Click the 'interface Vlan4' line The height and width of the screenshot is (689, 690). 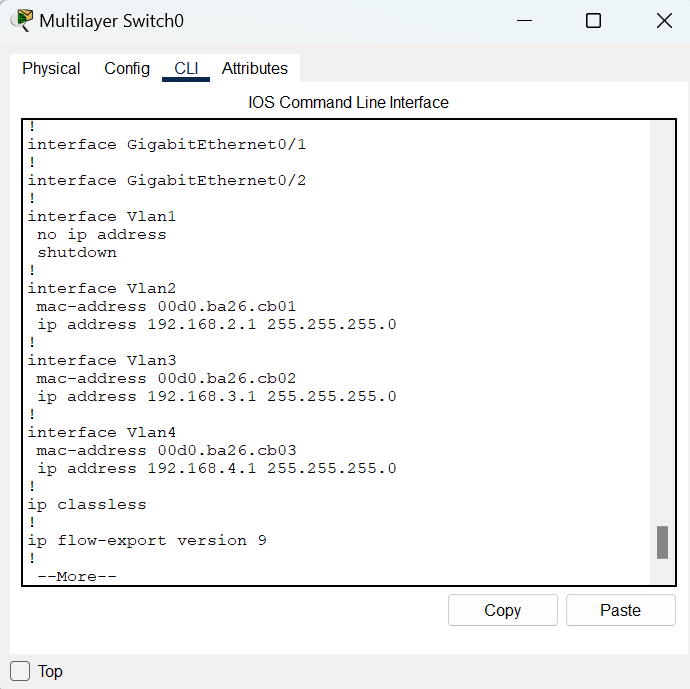102,432
